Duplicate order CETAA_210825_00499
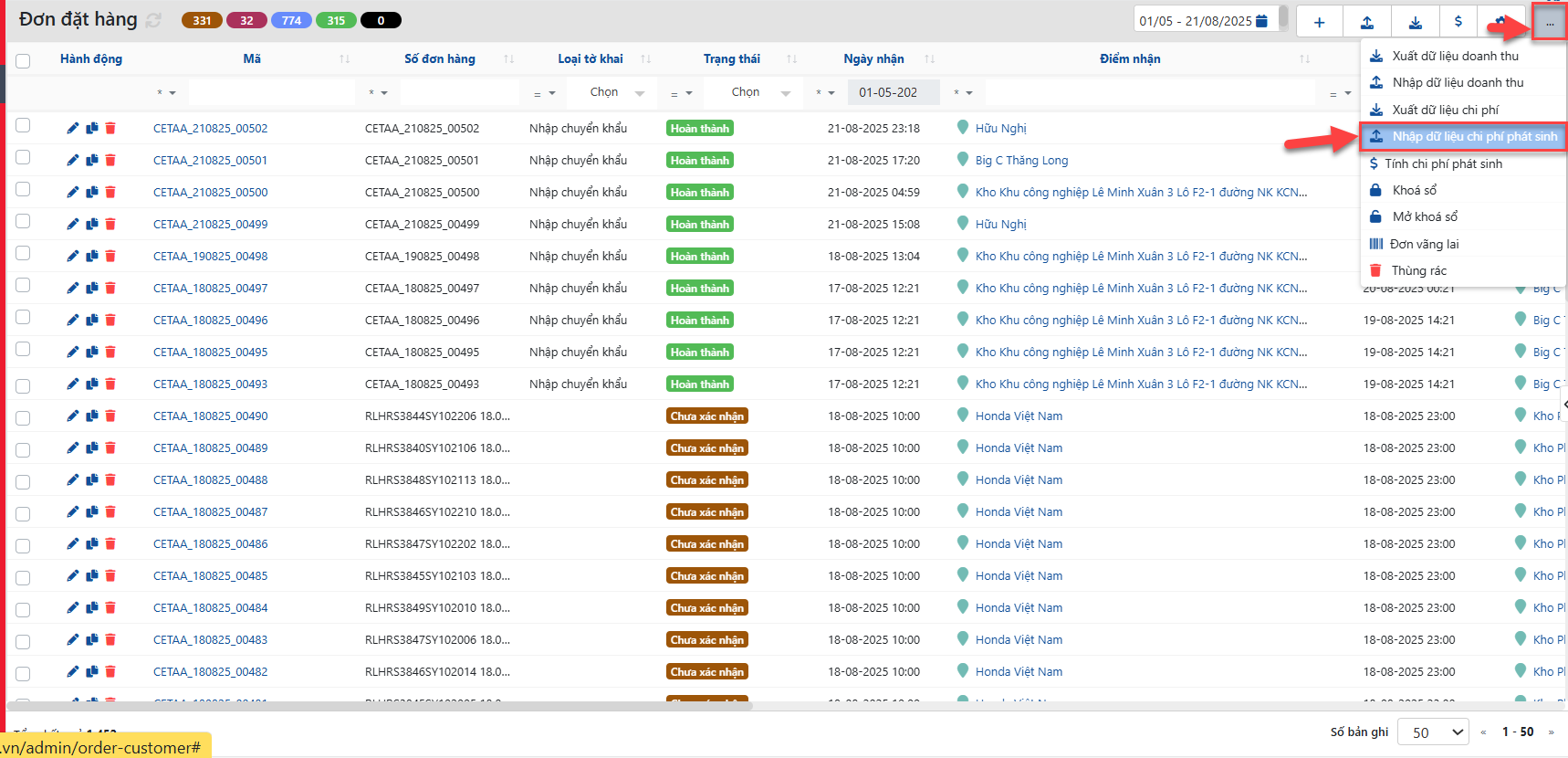 coord(92,224)
